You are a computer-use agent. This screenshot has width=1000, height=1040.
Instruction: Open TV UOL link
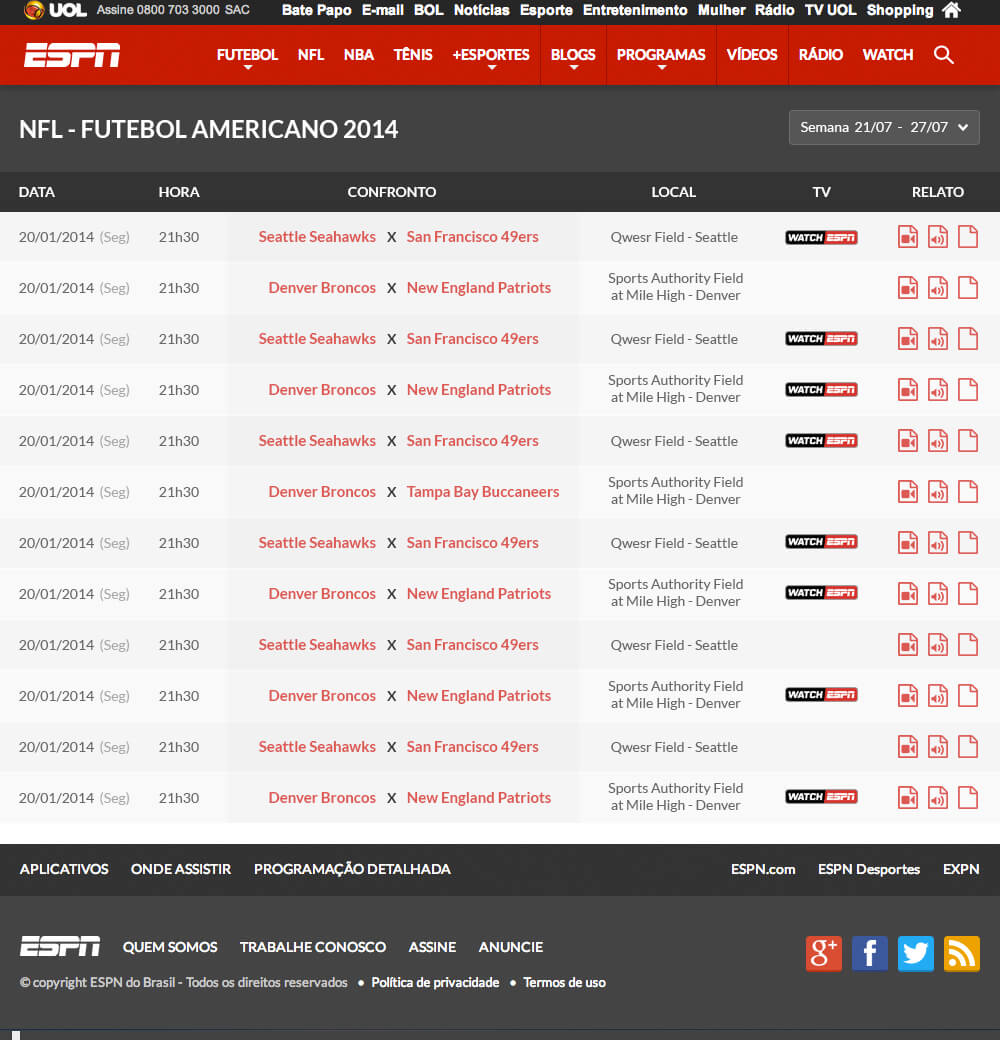click(830, 10)
